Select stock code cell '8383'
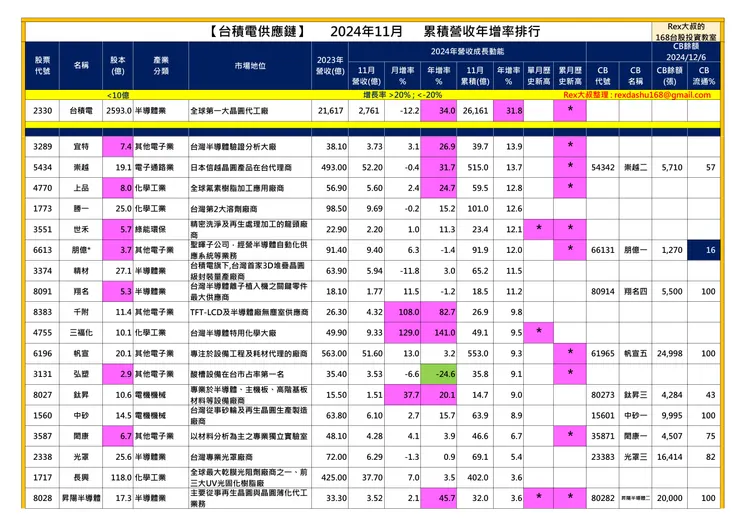The image size is (740, 523). (42, 312)
